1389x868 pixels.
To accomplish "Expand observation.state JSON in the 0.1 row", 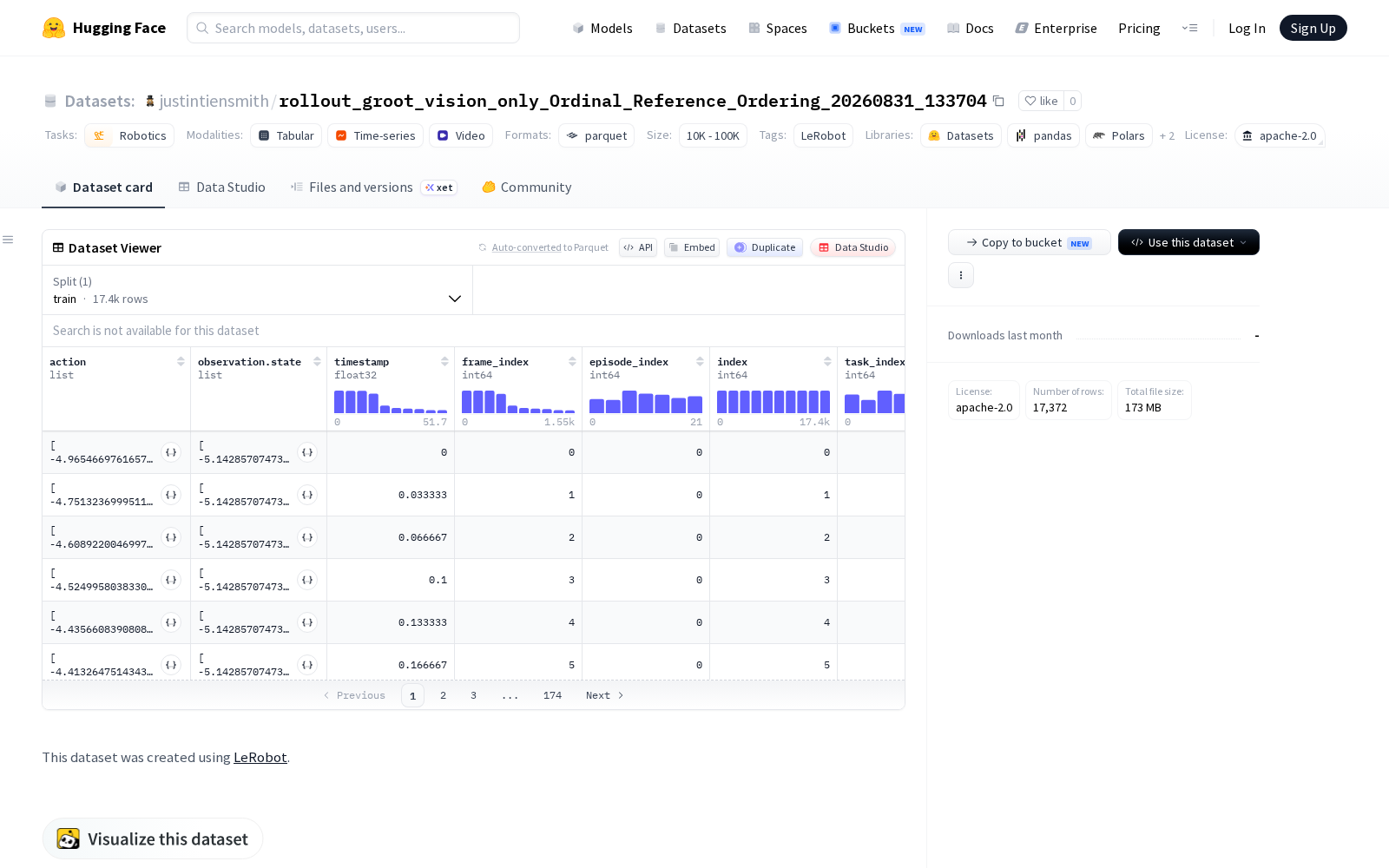I will pyautogui.click(x=307, y=580).
